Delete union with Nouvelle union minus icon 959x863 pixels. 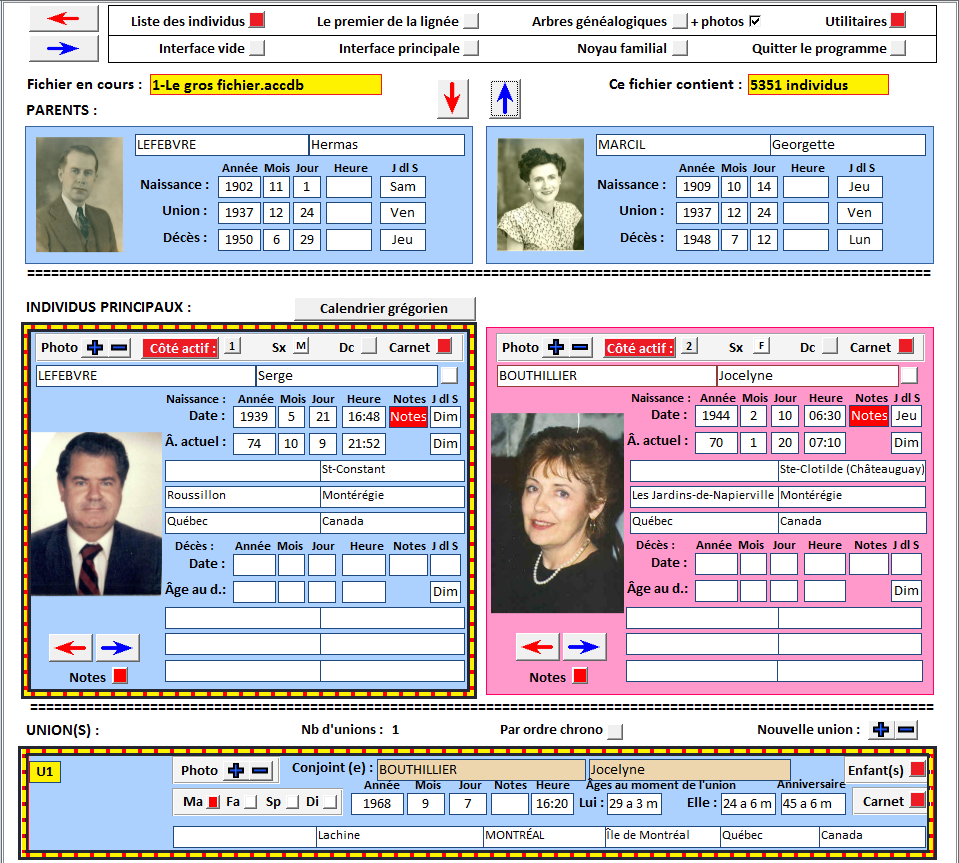[x=906, y=729]
